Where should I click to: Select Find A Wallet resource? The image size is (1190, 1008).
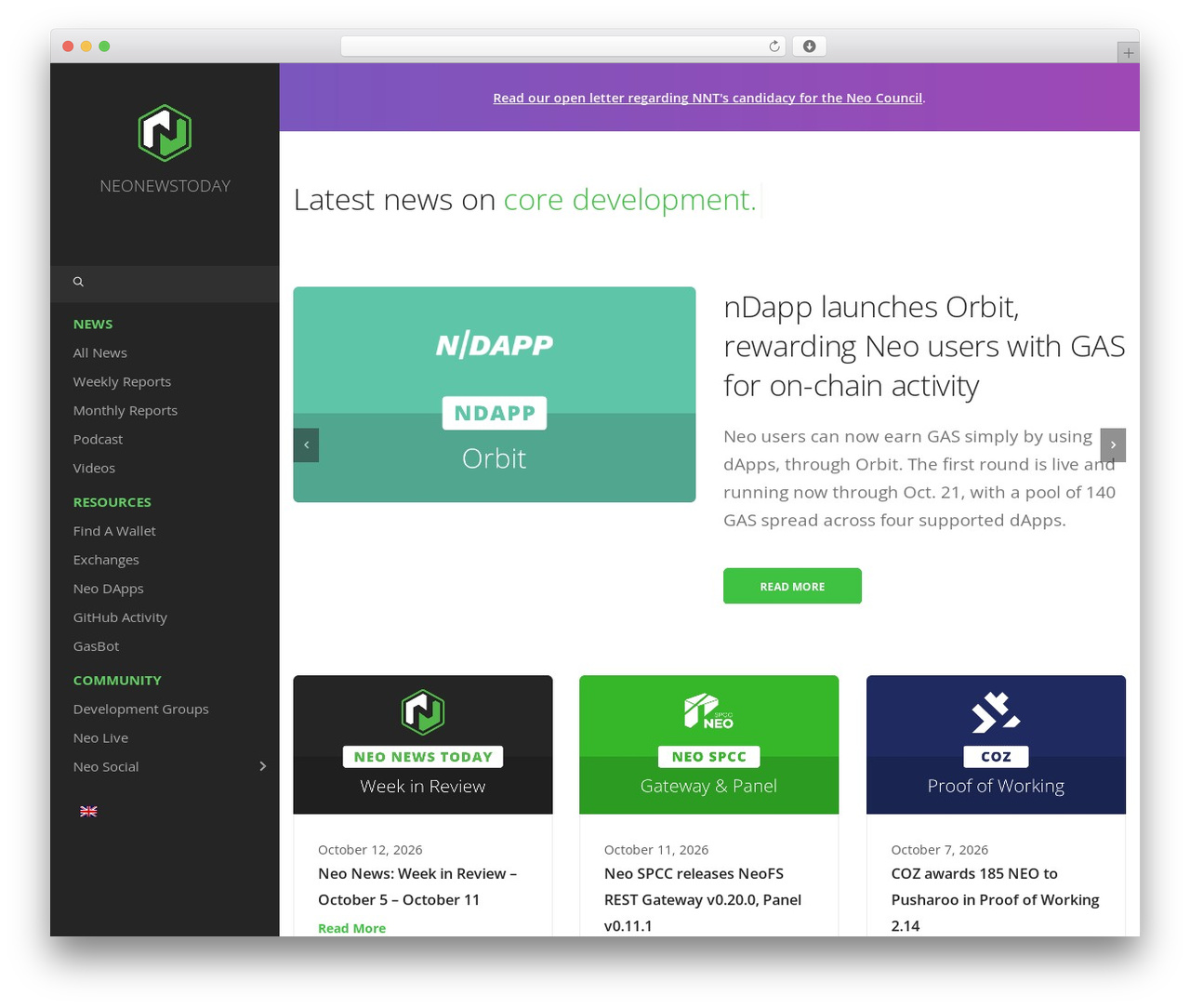pyautogui.click(x=114, y=530)
